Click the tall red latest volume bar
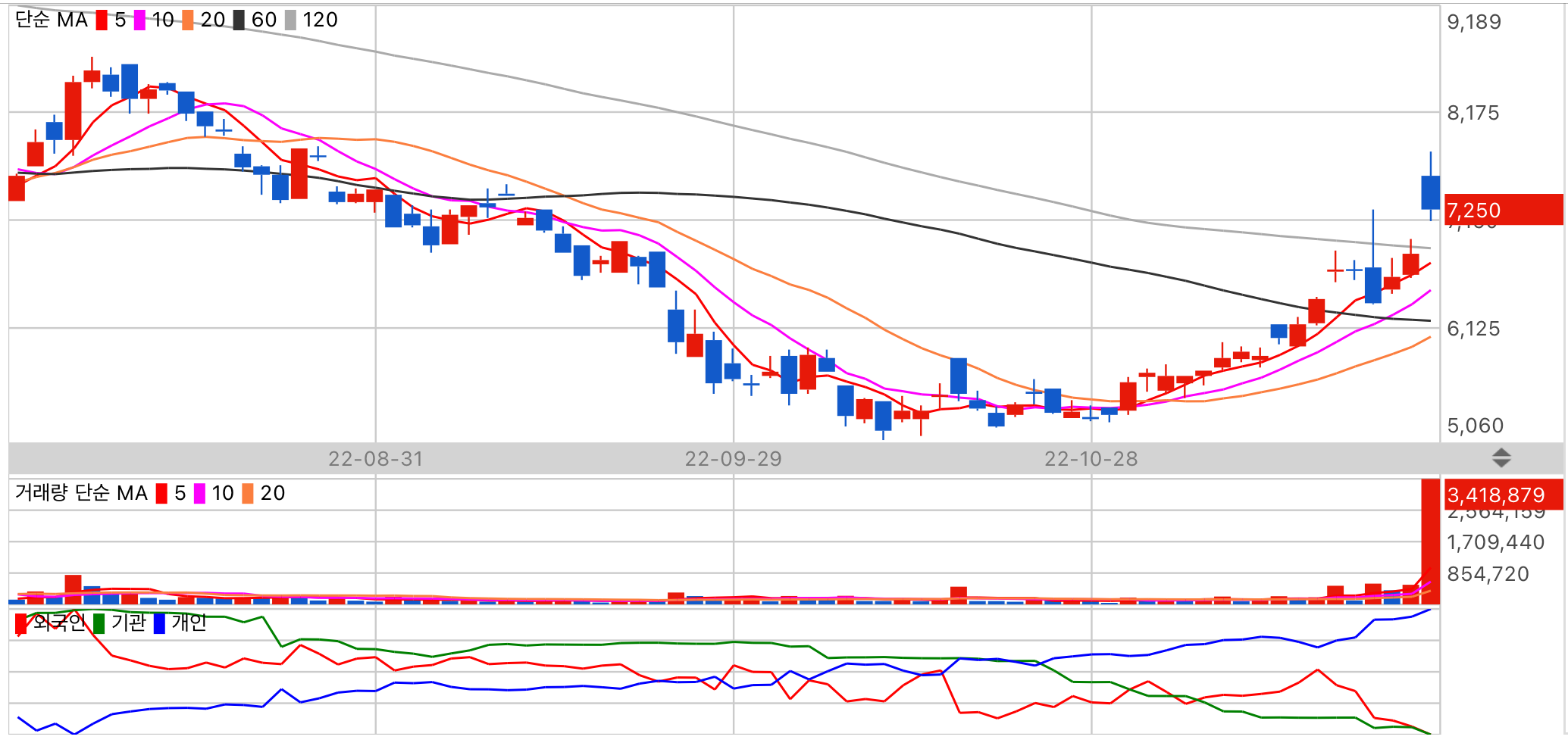Image resolution: width=1568 pixels, height=746 pixels. (1430, 542)
